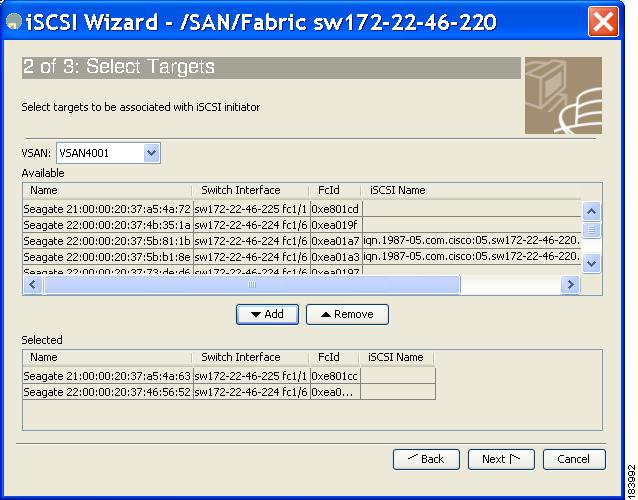638x500 pixels.
Task: Click FcId cell 0xe801cc in Selected
Action: pos(335,376)
